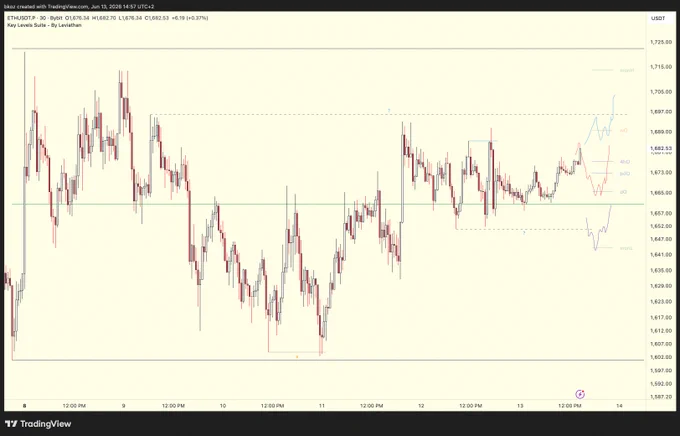Click date 14 on the time axis
This screenshot has height=436, width=680.
619,406
